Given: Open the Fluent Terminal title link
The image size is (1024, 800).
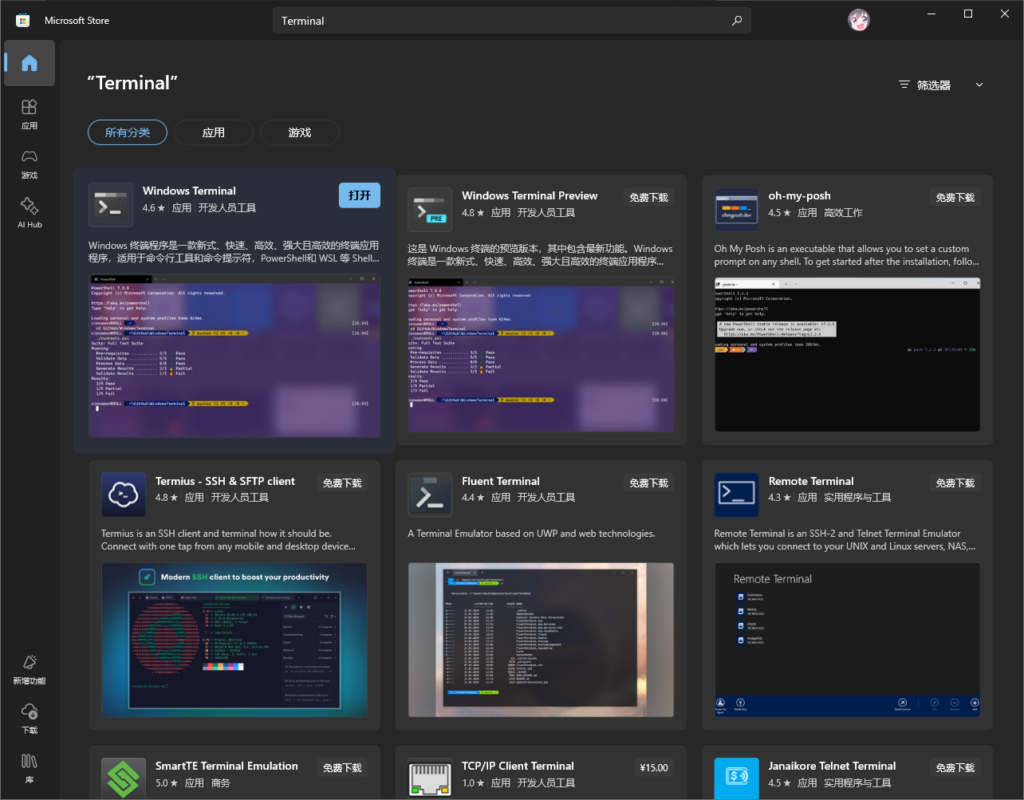Looking at the screenshot, I should (x=501, y=481).
